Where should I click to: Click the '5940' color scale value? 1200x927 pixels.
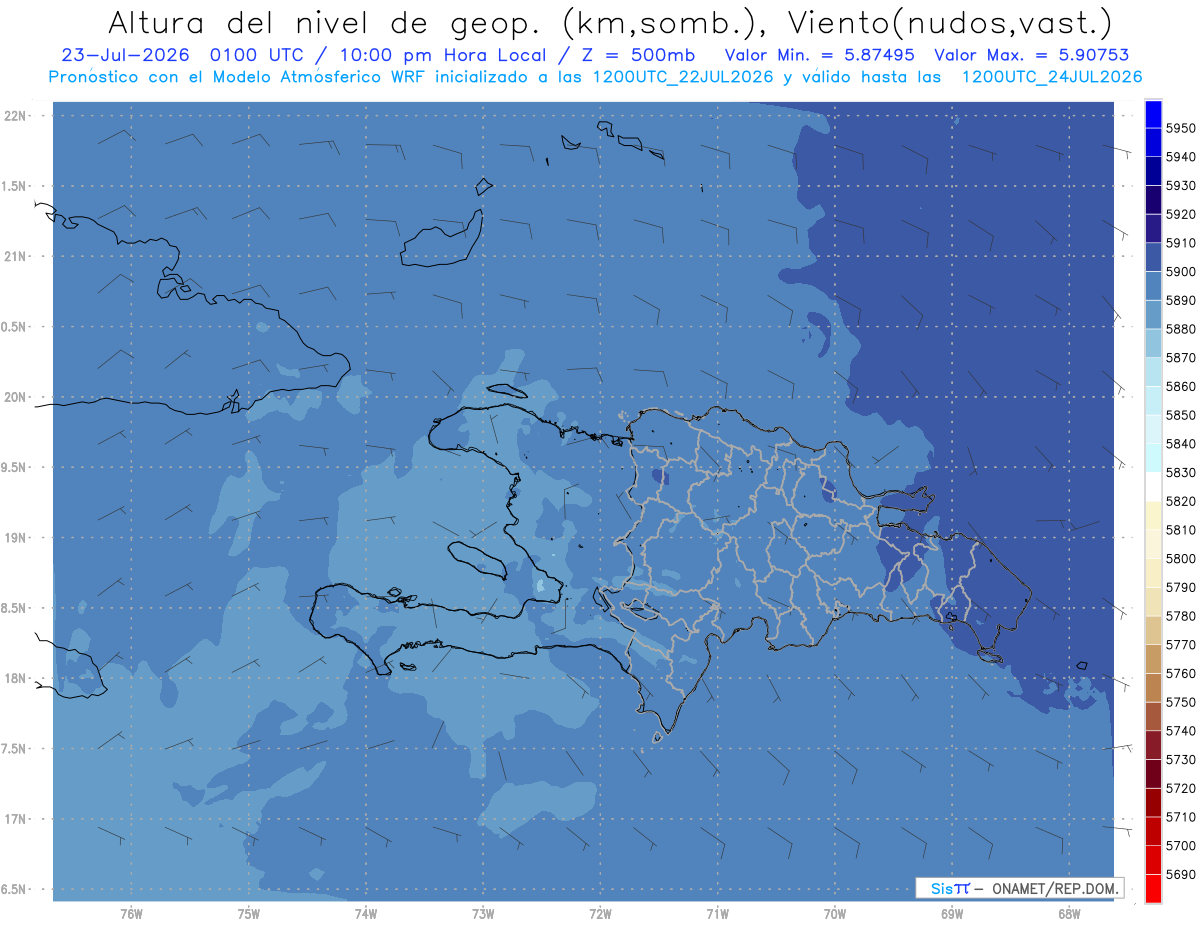1181,157
